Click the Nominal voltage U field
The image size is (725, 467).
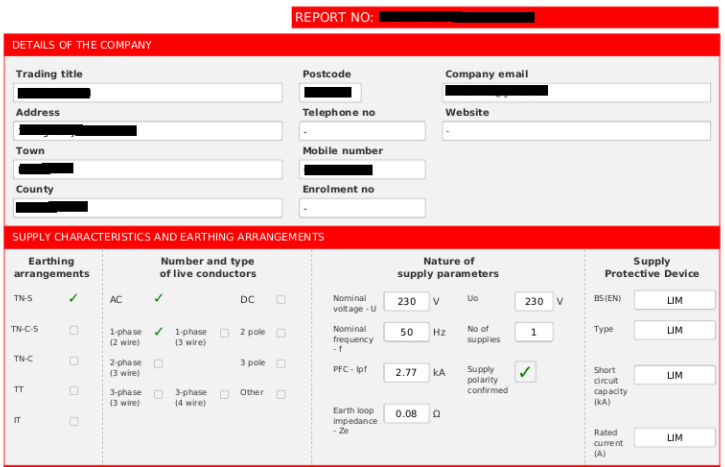(x=405, y=301)
